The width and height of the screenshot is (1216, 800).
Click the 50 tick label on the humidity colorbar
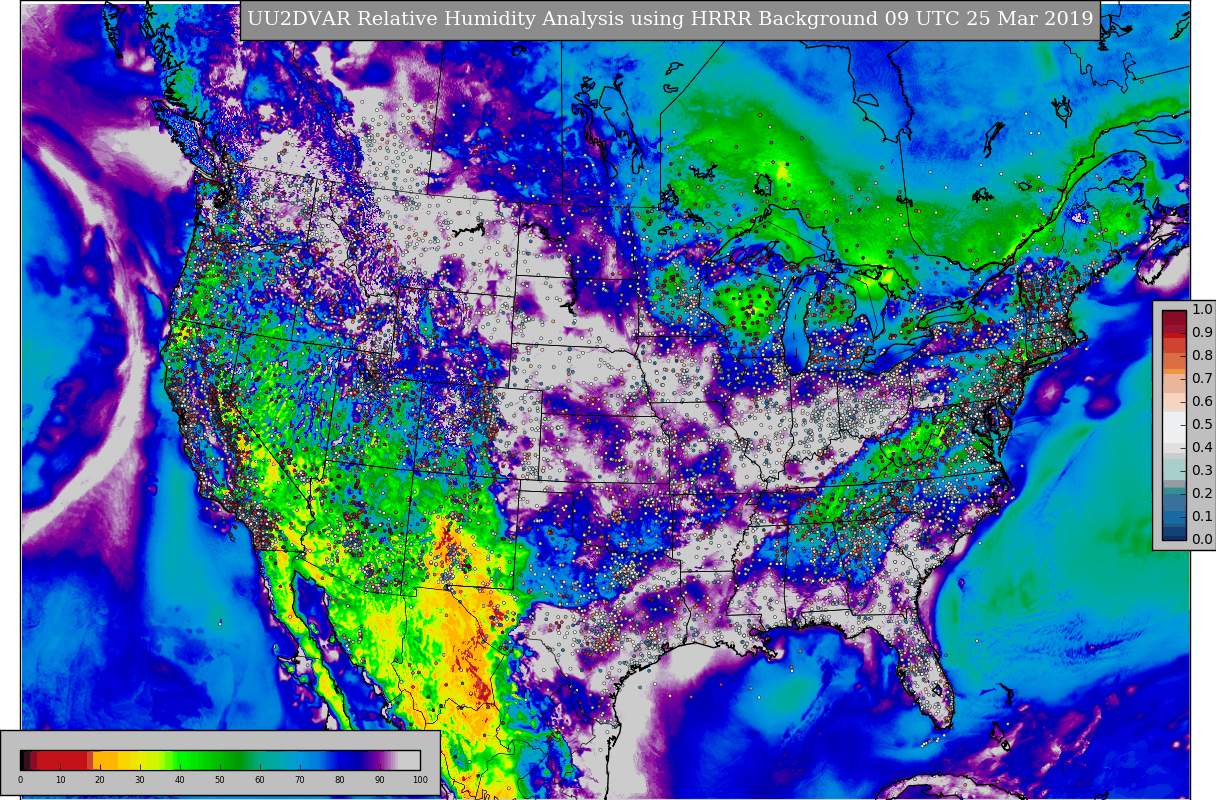220,780
